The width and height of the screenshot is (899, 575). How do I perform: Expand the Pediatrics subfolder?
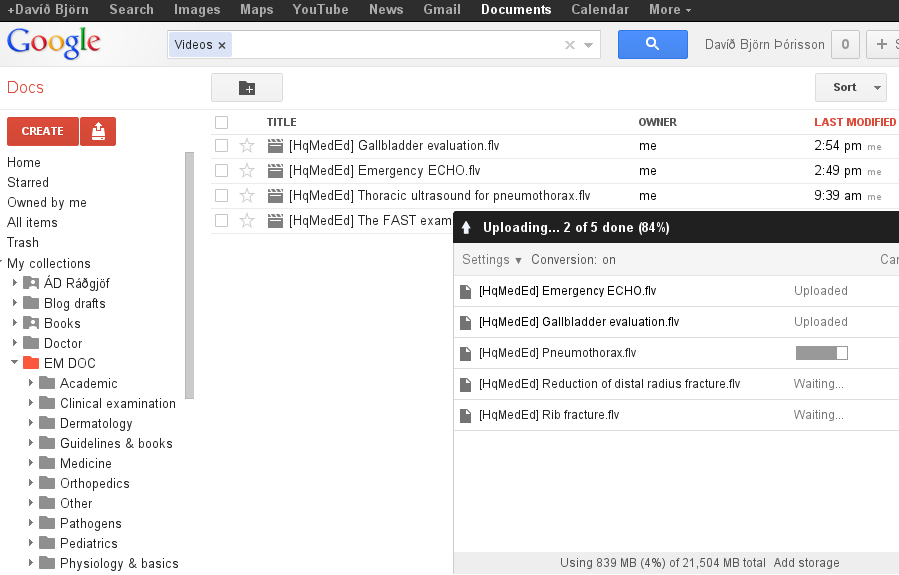[x=31, y=543]
